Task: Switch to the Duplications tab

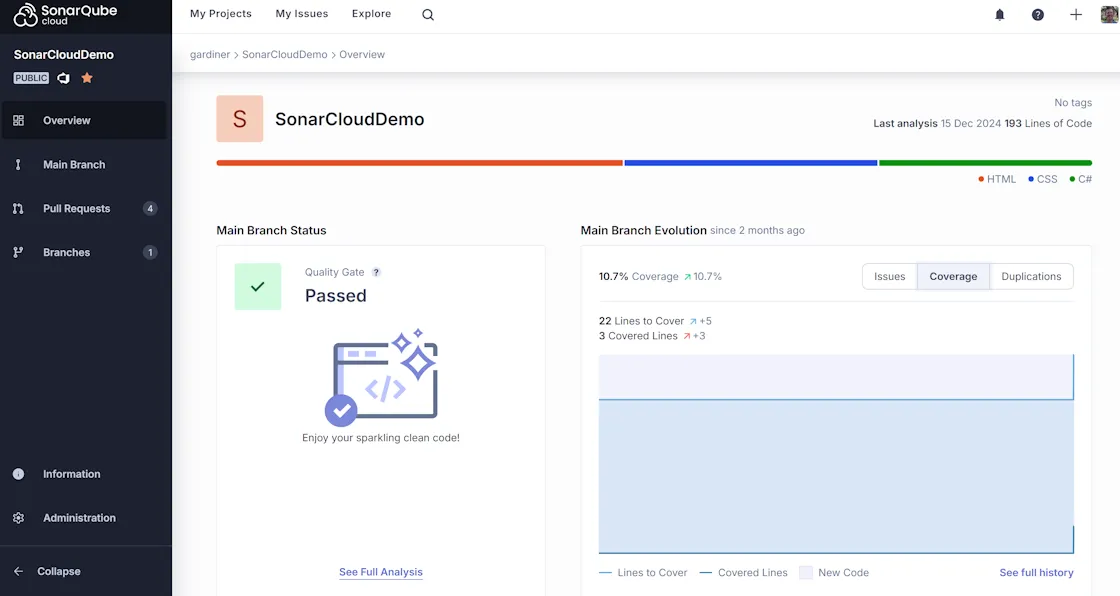Action: [x=1031, y=276]
